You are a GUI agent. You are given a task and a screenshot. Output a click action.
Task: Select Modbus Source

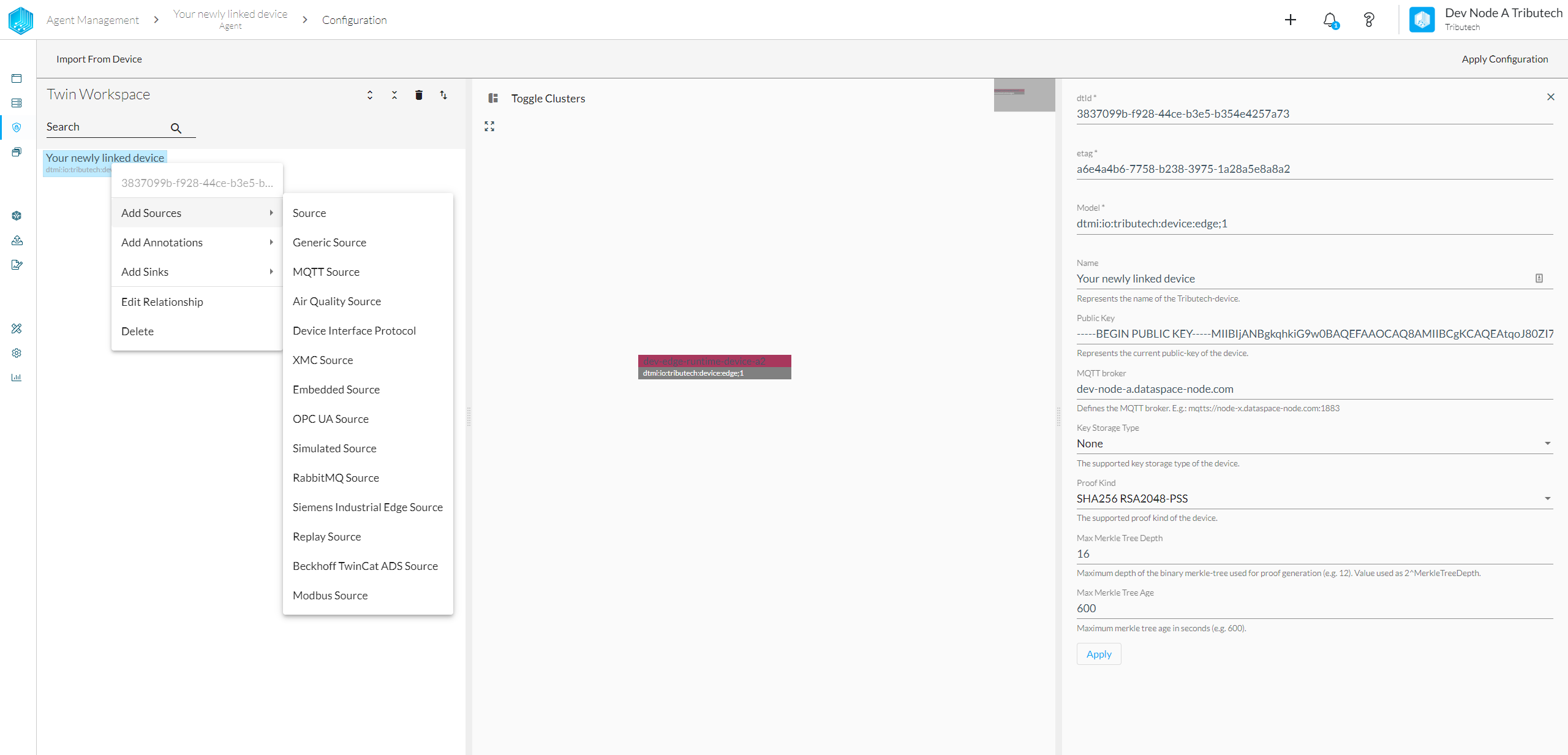tap(368, 596)
